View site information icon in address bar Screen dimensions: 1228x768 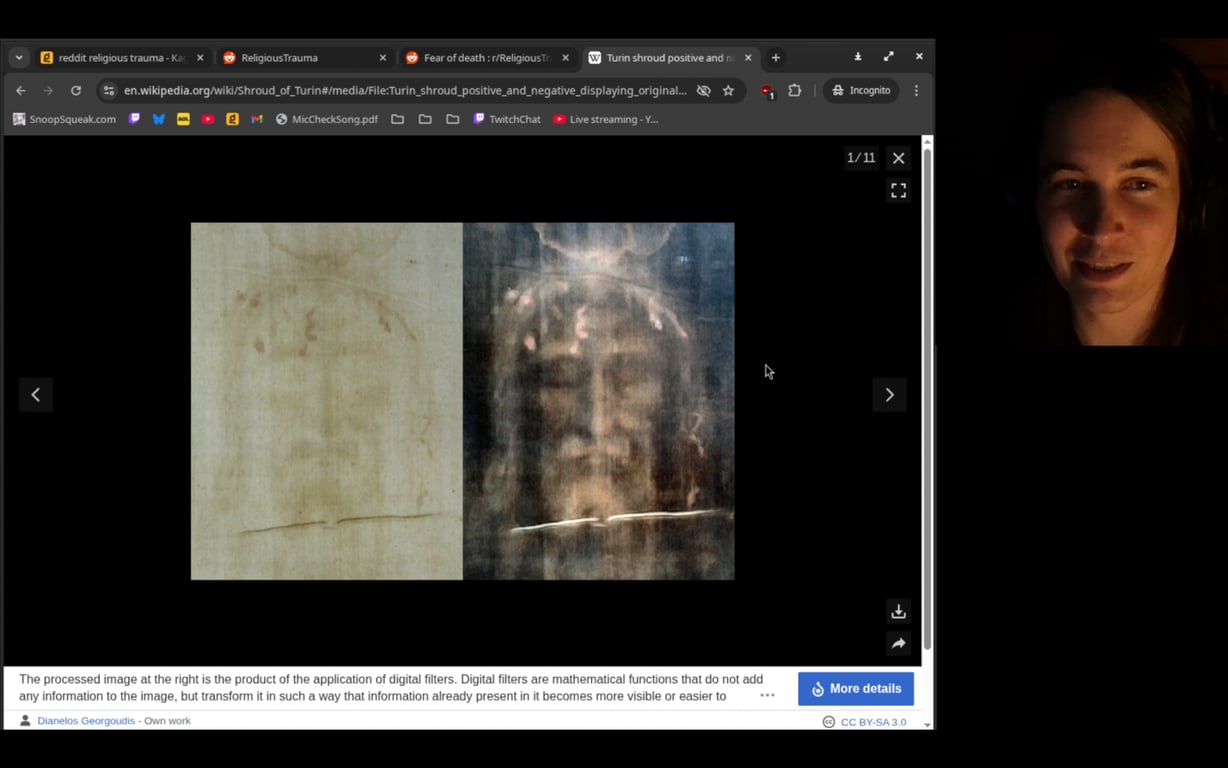click(x=109, y=90)
